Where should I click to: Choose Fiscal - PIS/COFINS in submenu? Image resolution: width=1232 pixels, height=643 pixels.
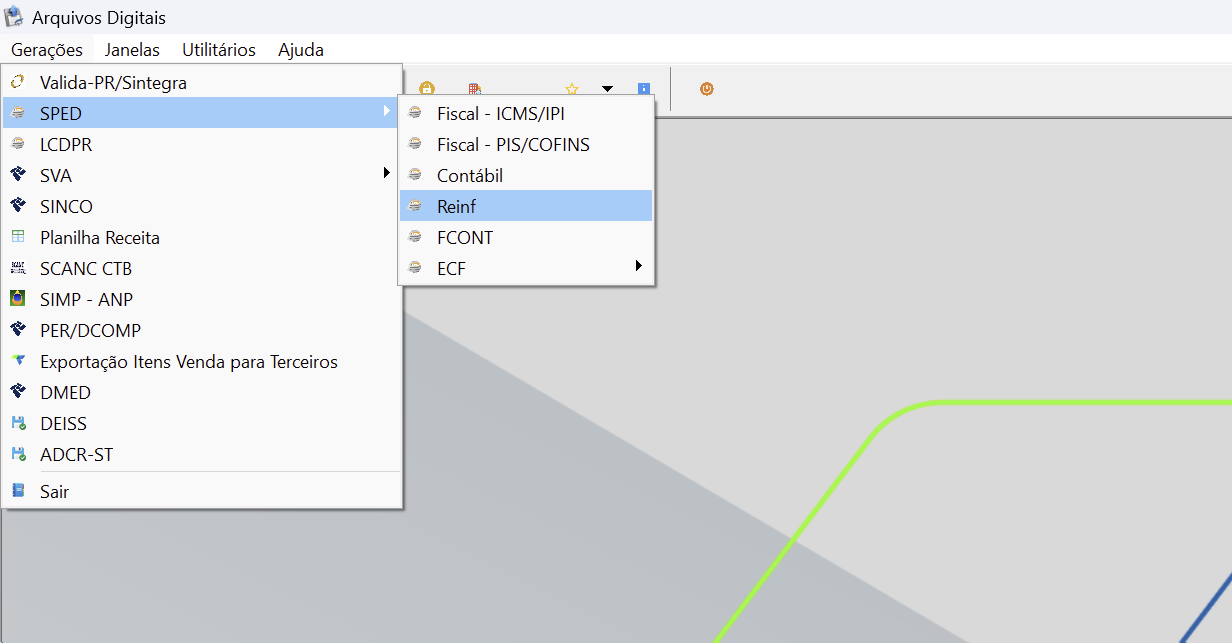click(x=526, y=144)
